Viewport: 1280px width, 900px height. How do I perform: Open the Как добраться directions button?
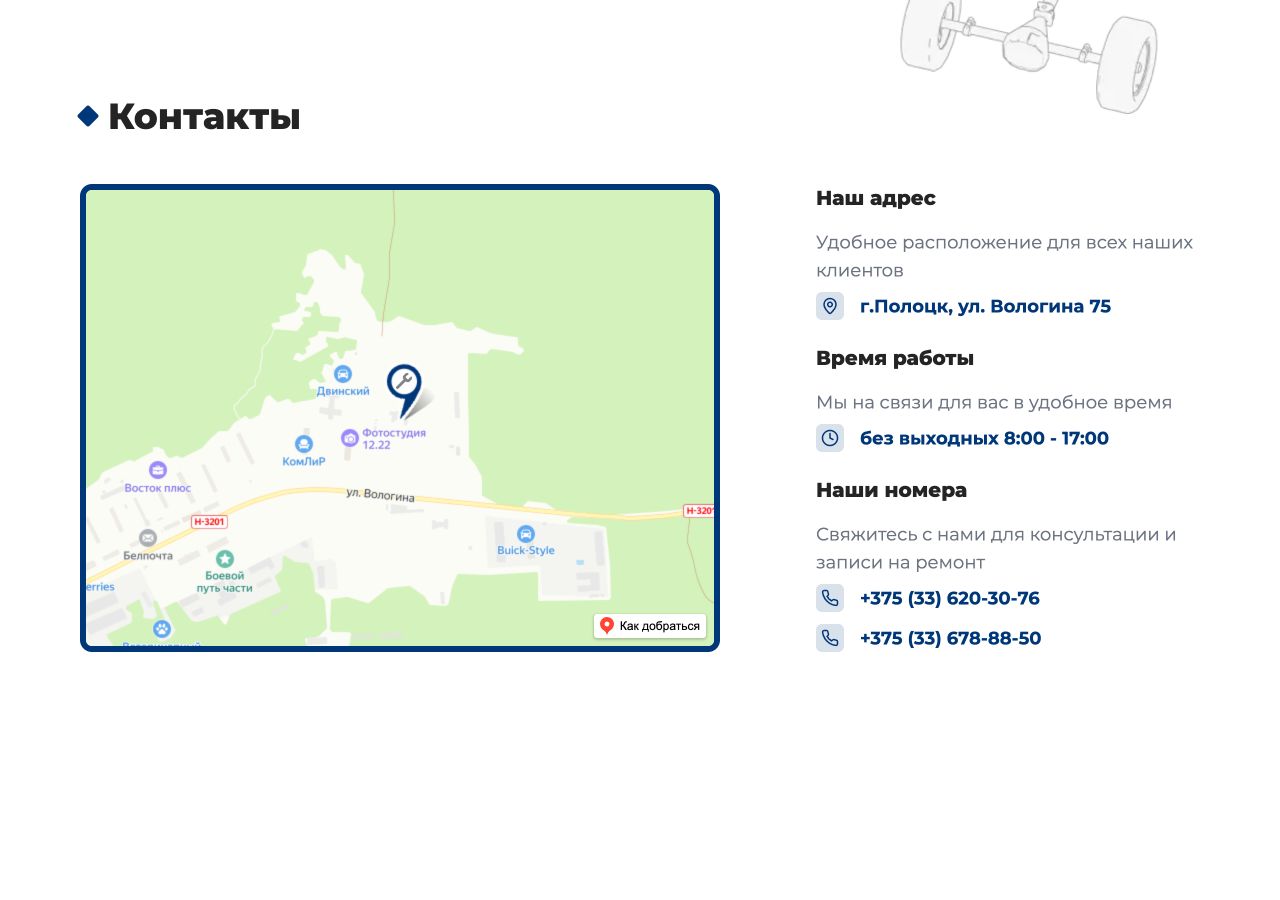[650, 626]
